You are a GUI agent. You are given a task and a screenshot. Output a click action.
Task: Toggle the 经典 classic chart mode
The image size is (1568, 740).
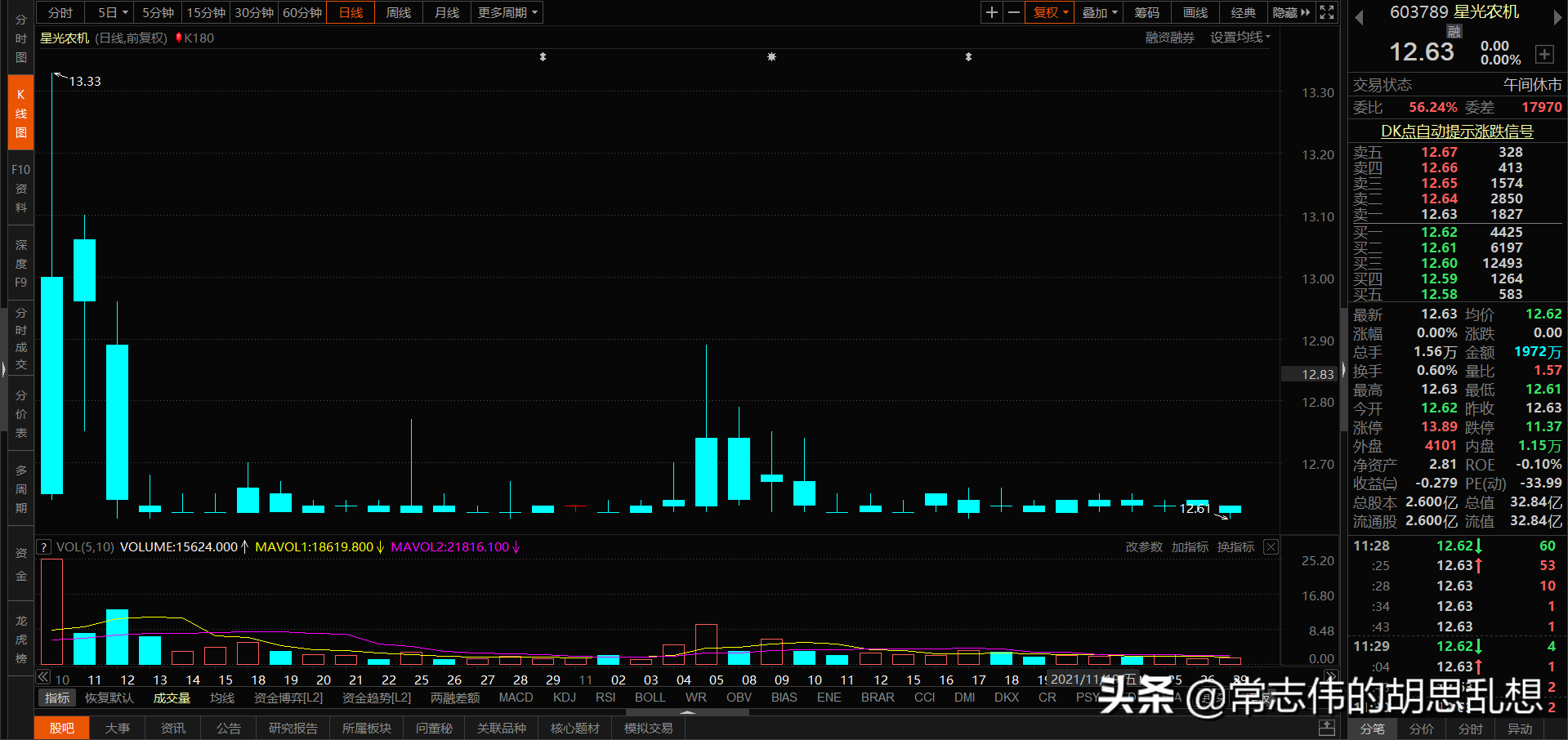(x=1243, y=12)
